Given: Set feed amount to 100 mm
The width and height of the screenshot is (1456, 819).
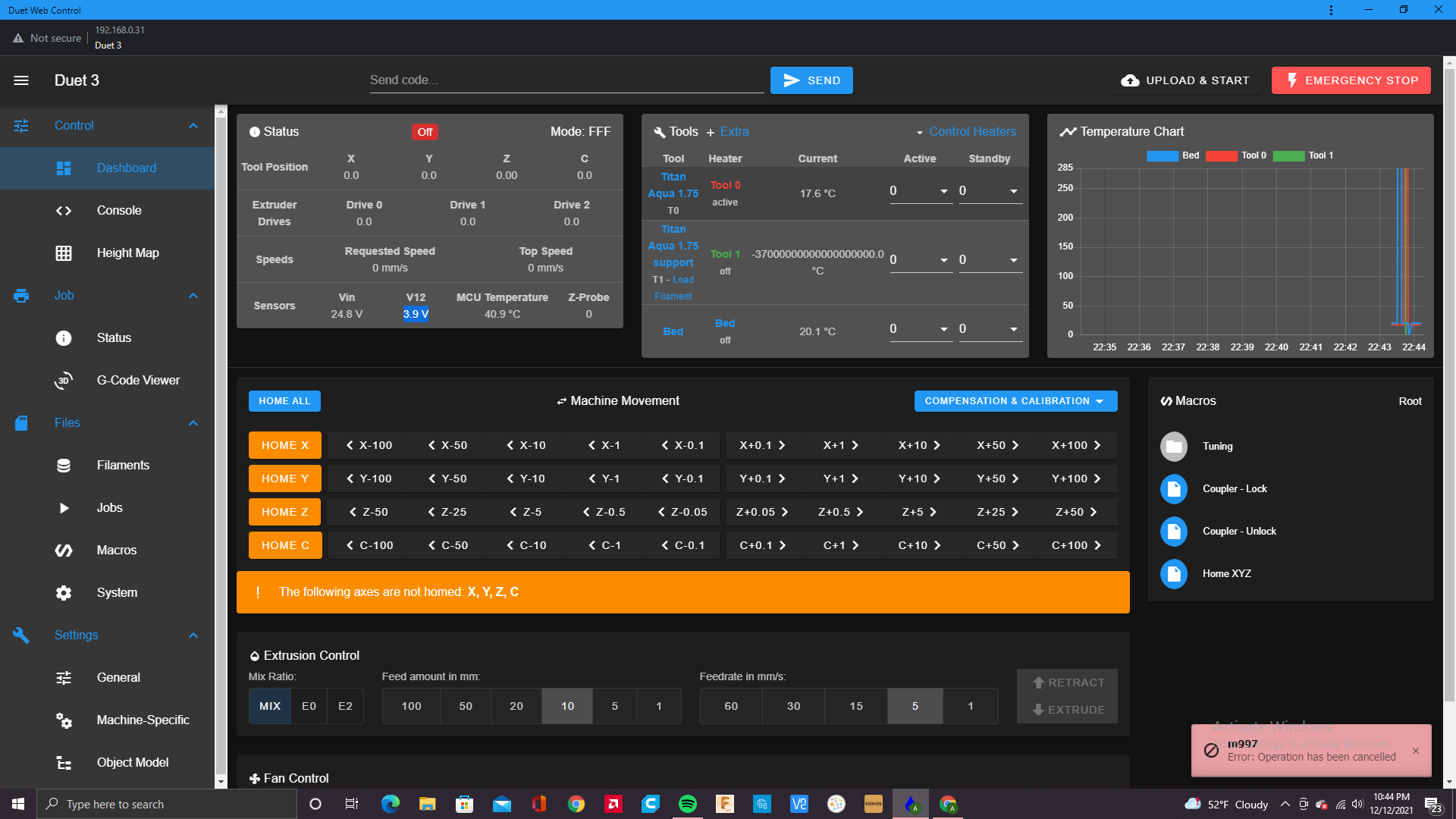Looking at the screenshot, I should point(411,706).
